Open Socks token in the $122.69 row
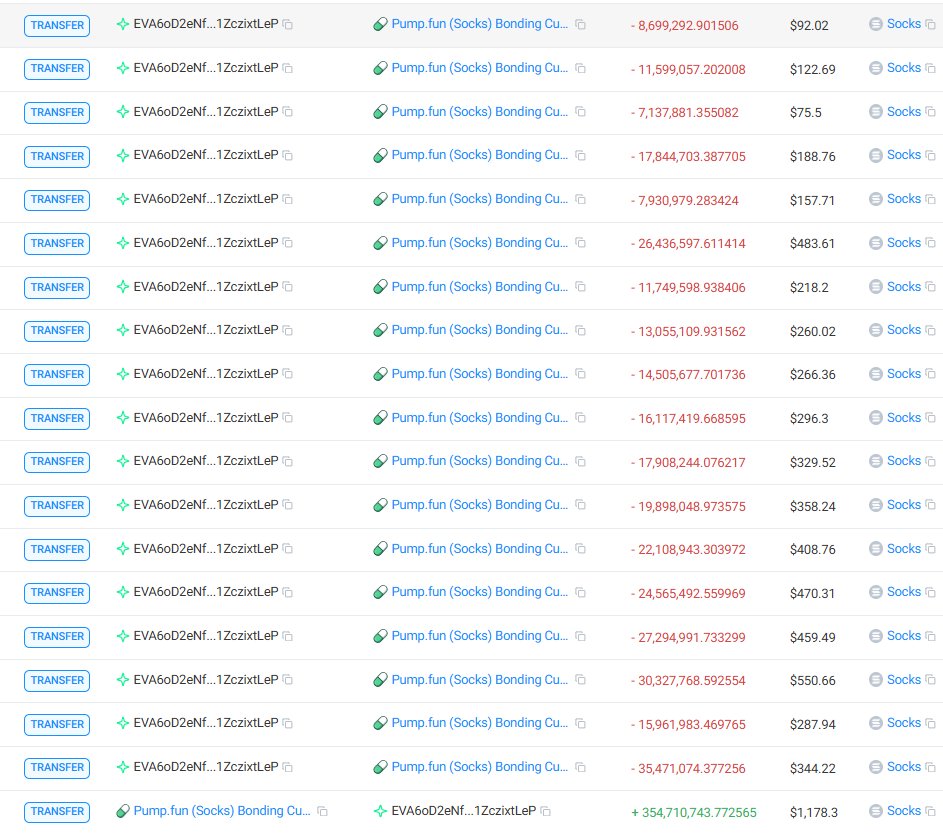This screenshot has height=833, width=943. (903, 68)
